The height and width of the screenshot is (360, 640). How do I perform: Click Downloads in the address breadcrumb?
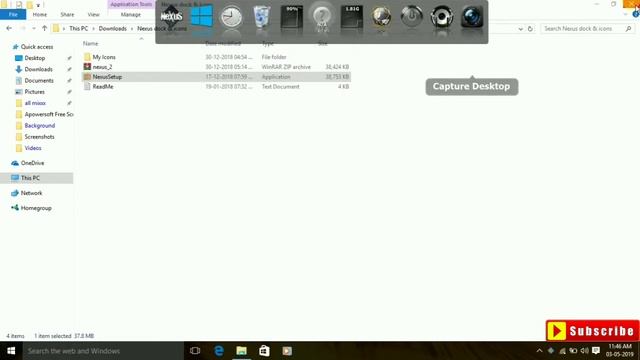[113, 29]
